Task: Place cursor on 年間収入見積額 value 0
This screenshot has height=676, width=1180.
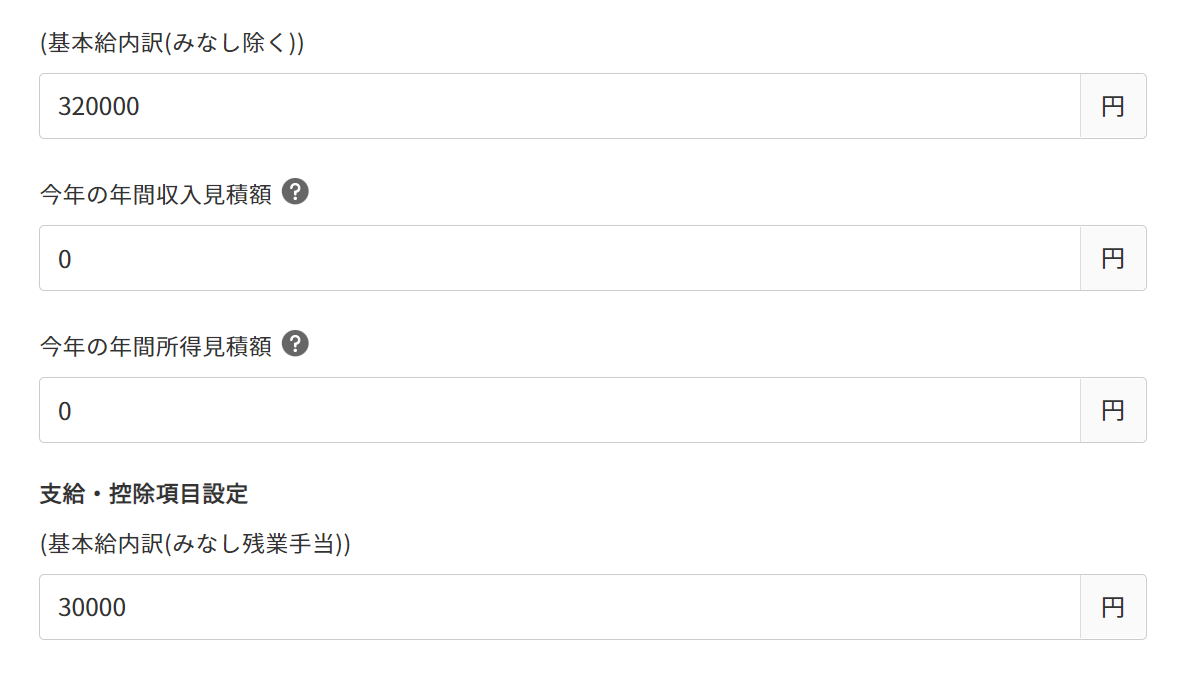Action: tap(65, 259)
